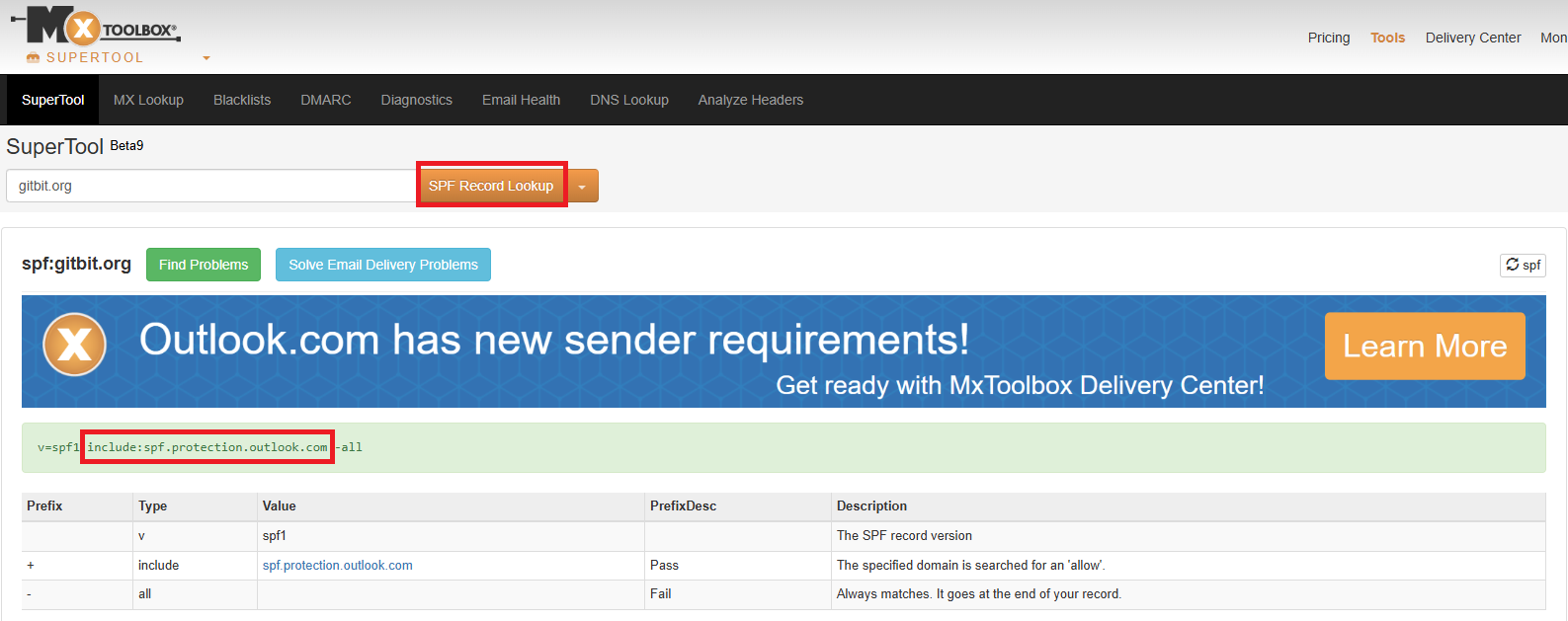The width and height of the screenshot is (1568, 621).
Task: Go to Delivery Center in the header
Action: [1473, 38]
